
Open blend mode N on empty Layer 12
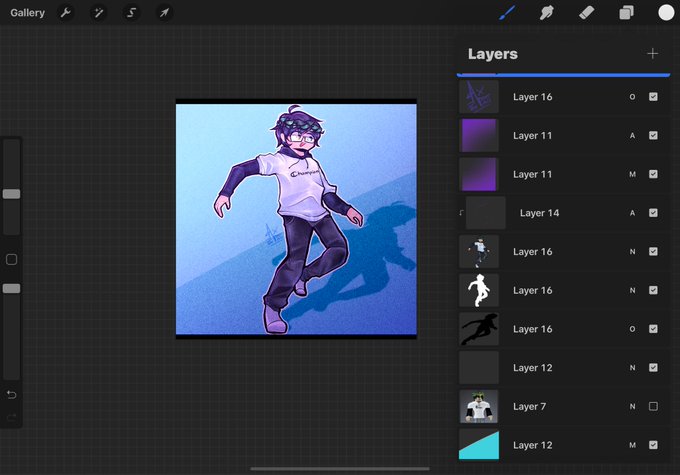(x=632, y=367)
